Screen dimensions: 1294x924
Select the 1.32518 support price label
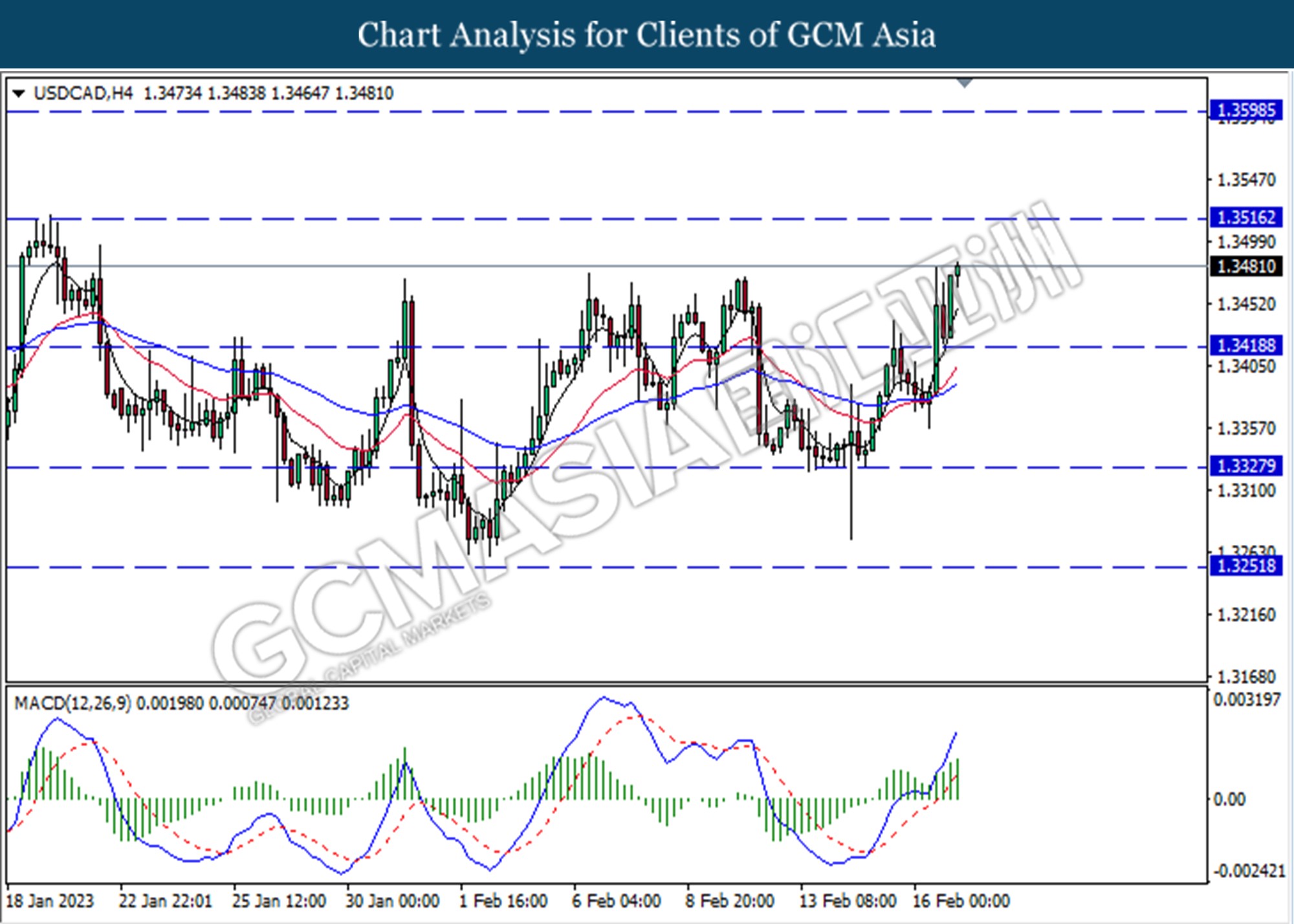click(1246, 566)
